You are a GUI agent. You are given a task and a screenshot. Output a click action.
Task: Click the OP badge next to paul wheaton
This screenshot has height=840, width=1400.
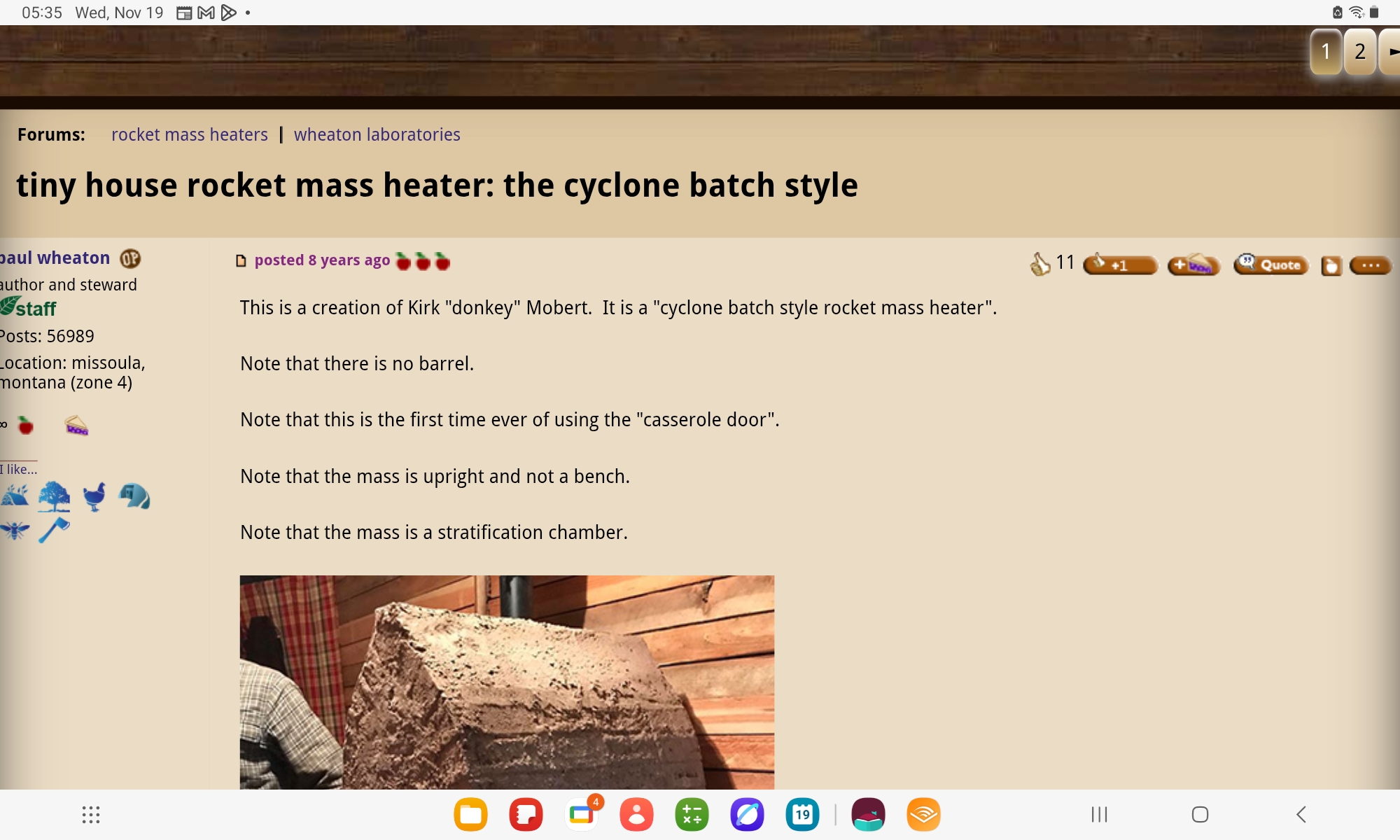click(130, 258)
